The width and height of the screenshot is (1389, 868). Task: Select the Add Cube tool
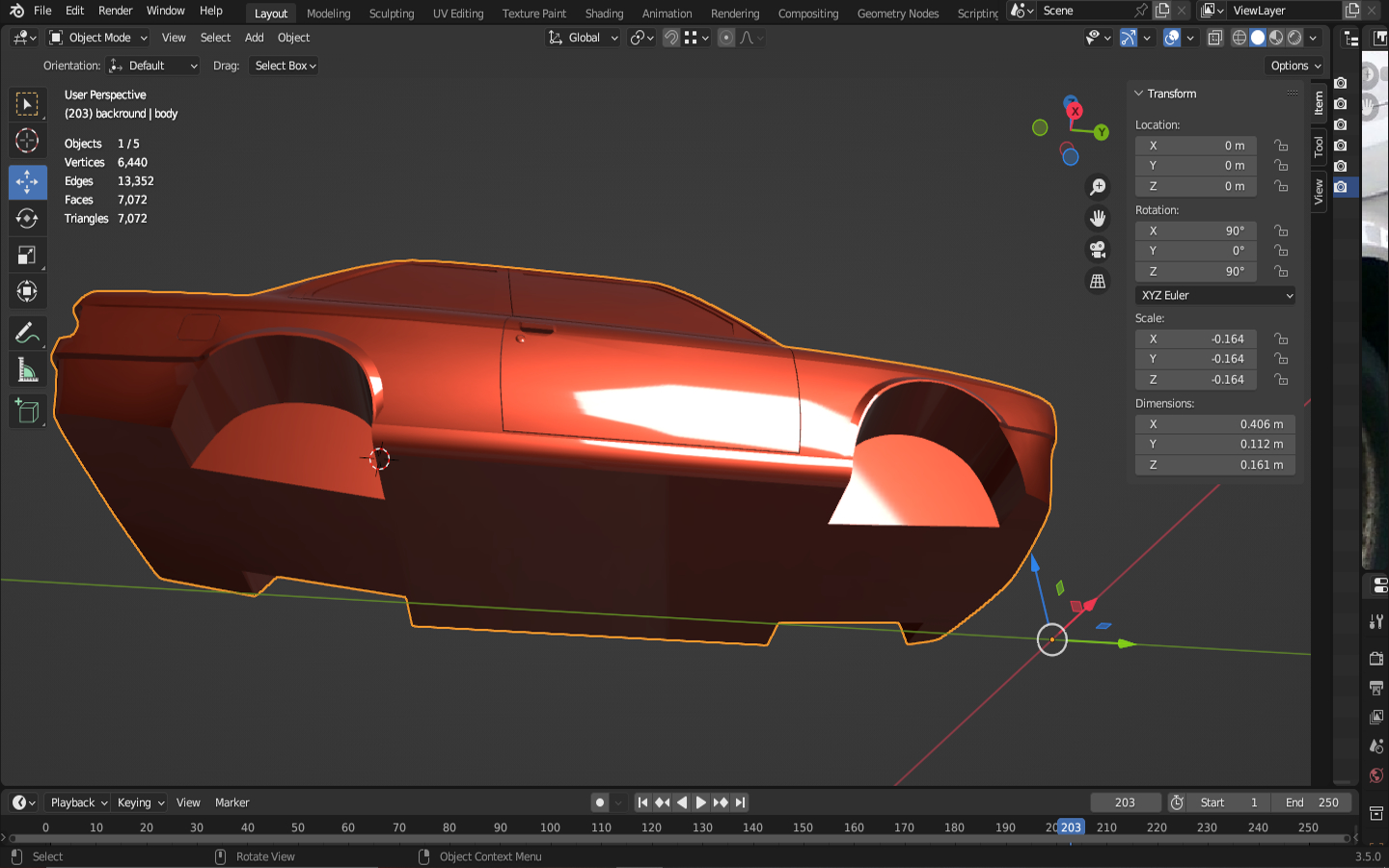[27, 412]
